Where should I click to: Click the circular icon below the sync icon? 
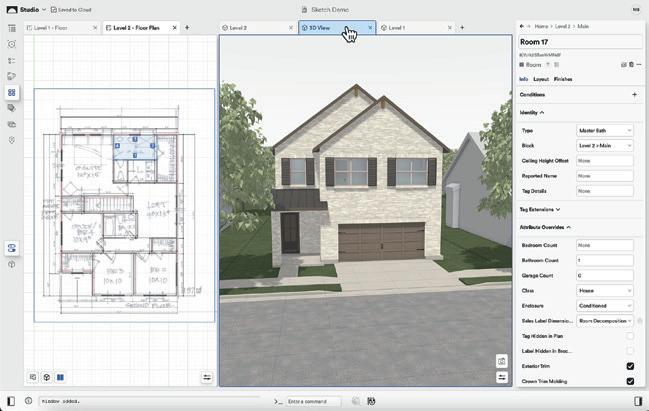click(12, 264)
